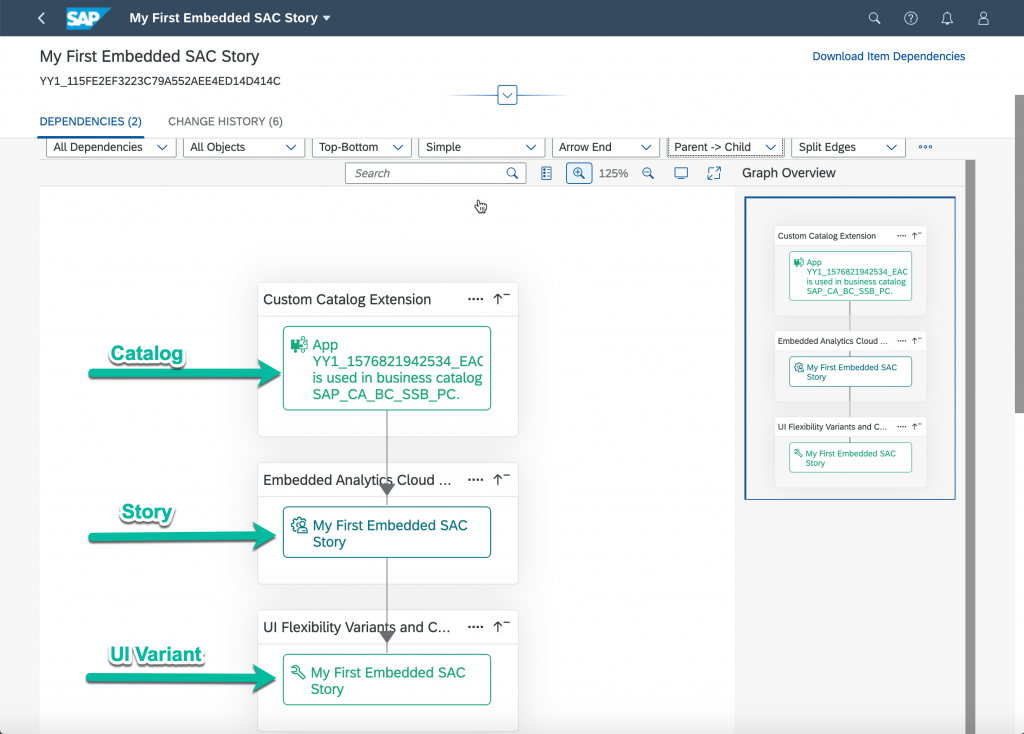Open the All Dependencies dropdown
Image resolution: width=1024 pixels, height=734 pixels.
click(111, 147)
